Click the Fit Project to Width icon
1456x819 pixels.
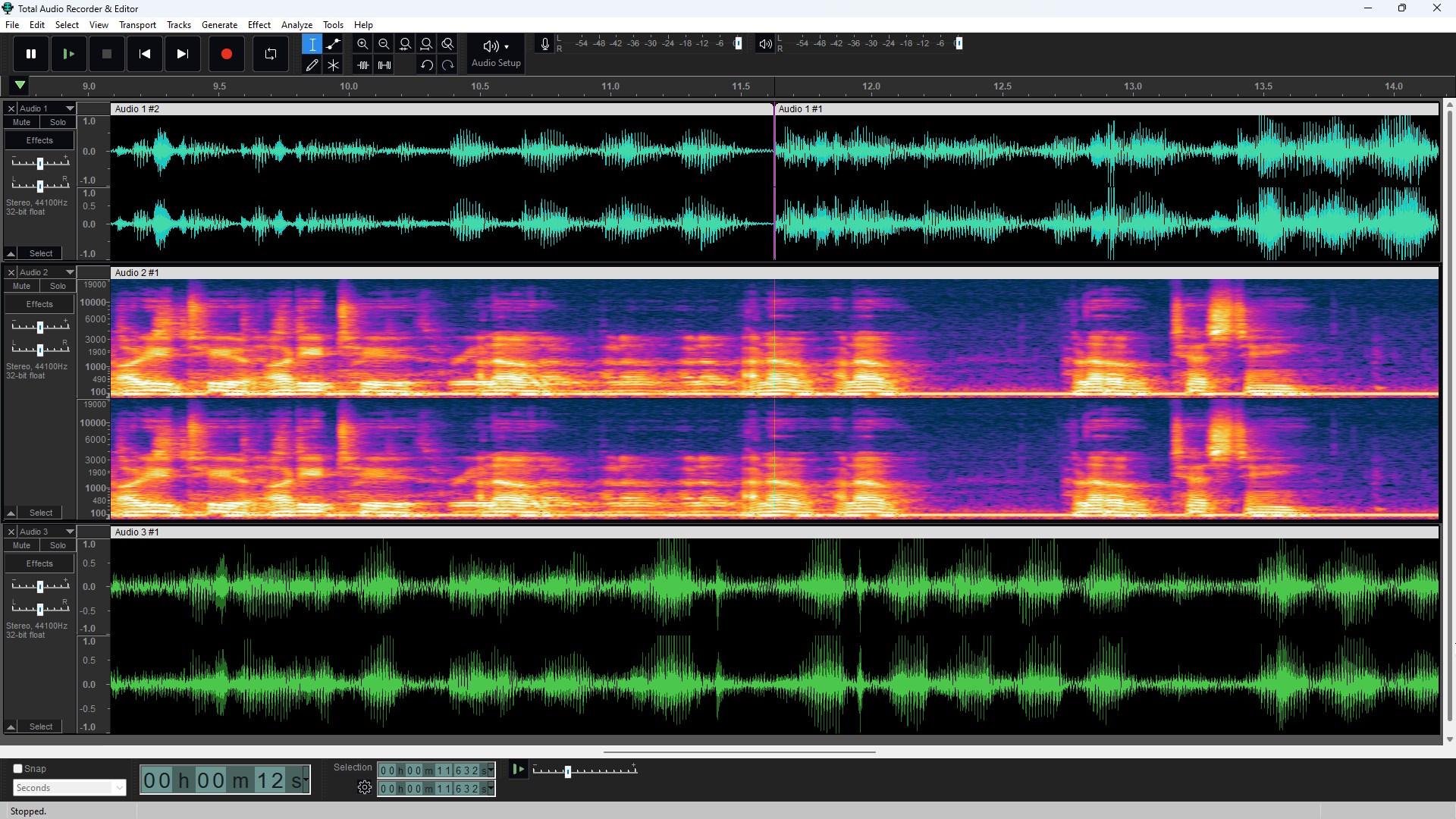click(x=427, y=44)
